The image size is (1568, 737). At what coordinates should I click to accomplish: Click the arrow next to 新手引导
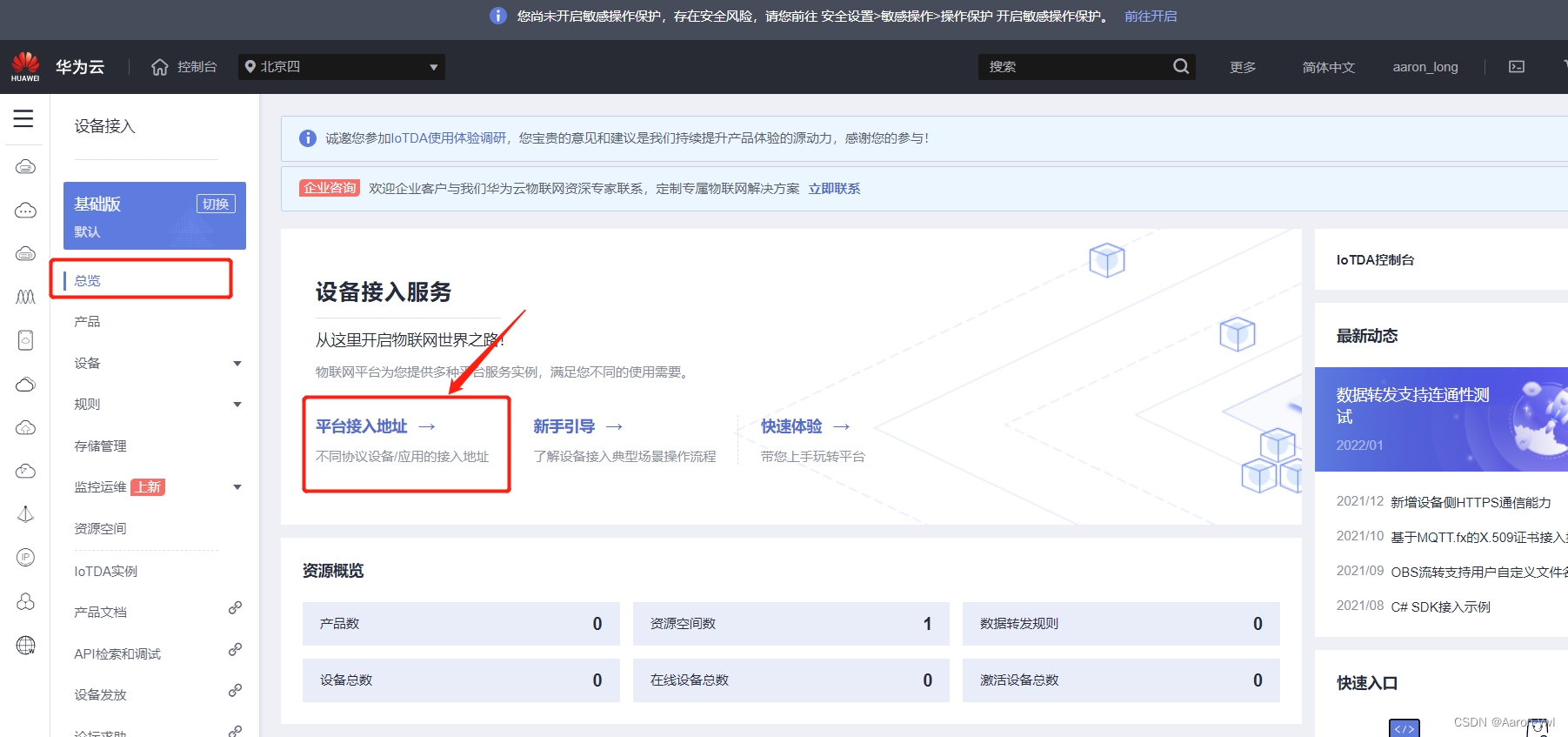pos(614,426)
